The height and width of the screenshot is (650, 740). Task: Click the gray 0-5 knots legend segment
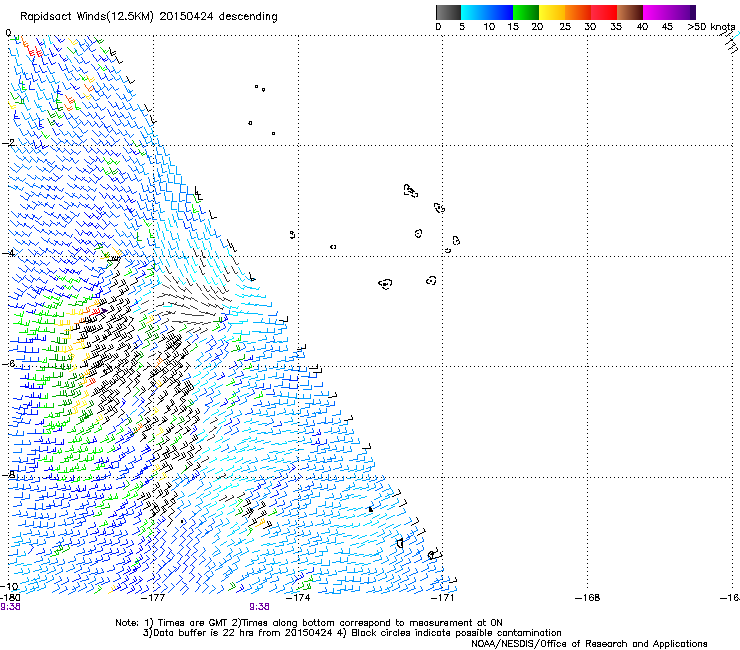pyautogui.click(x=448, y=12)
